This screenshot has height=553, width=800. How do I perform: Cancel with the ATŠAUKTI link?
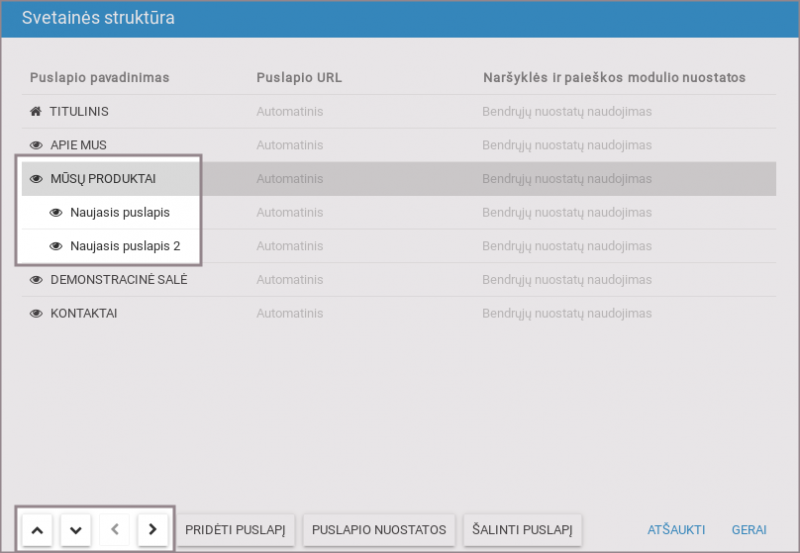tap(676, 530)
